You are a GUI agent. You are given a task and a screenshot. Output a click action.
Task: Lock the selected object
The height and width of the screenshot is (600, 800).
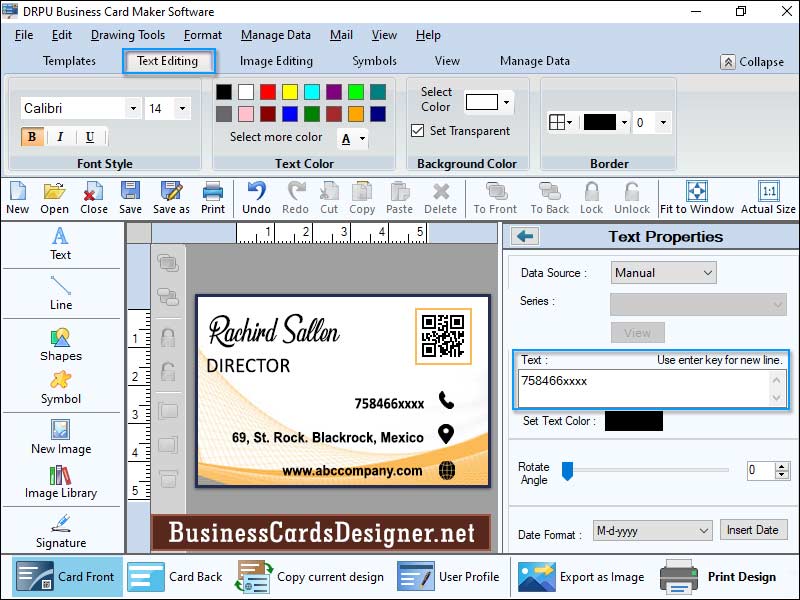(x=591, y=197)
